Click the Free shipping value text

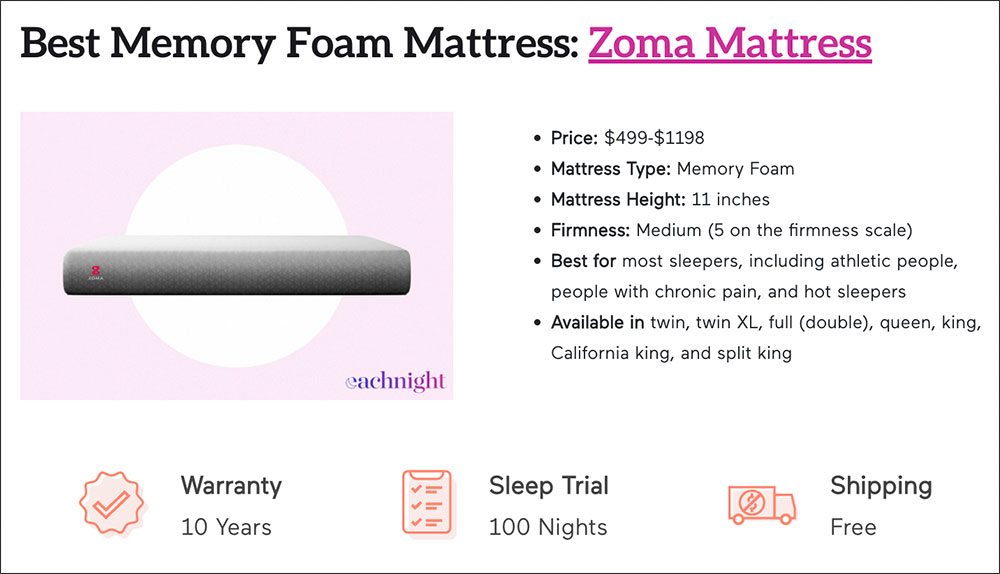tap(853, 527)
